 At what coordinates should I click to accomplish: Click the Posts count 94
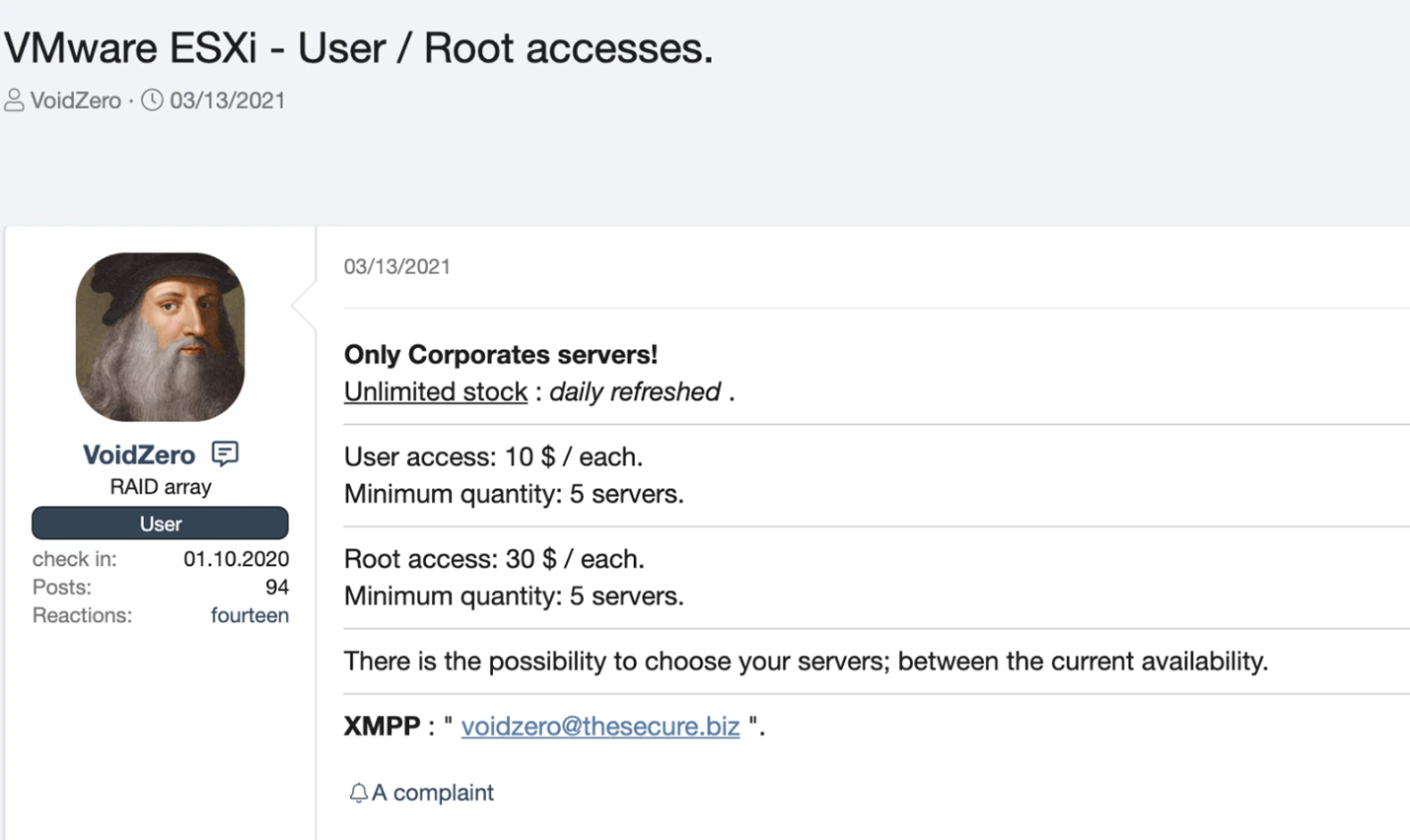[x=277, y=587]
